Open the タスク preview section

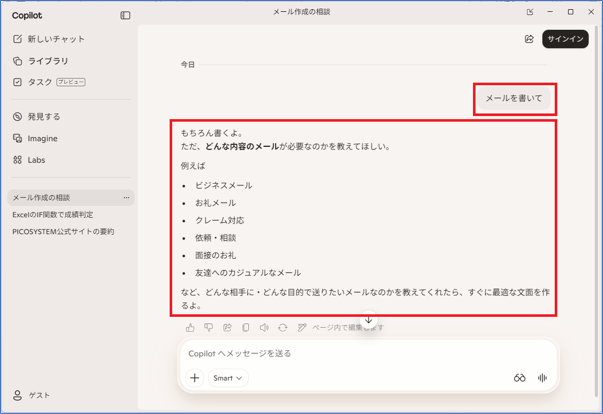click(x=49, y=82)
